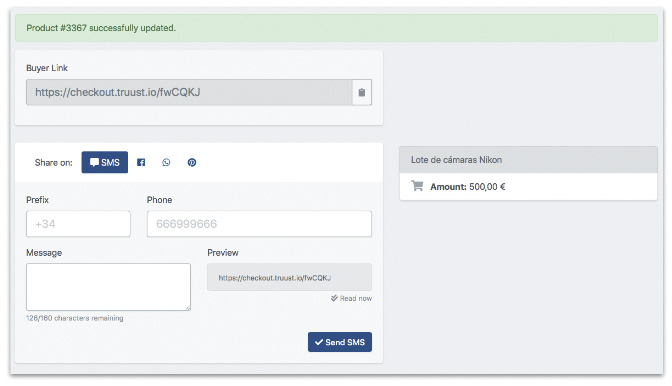Share via WhatsApp icon
The height and width of the screenshot is (386, 672).
tap(166, 162)
